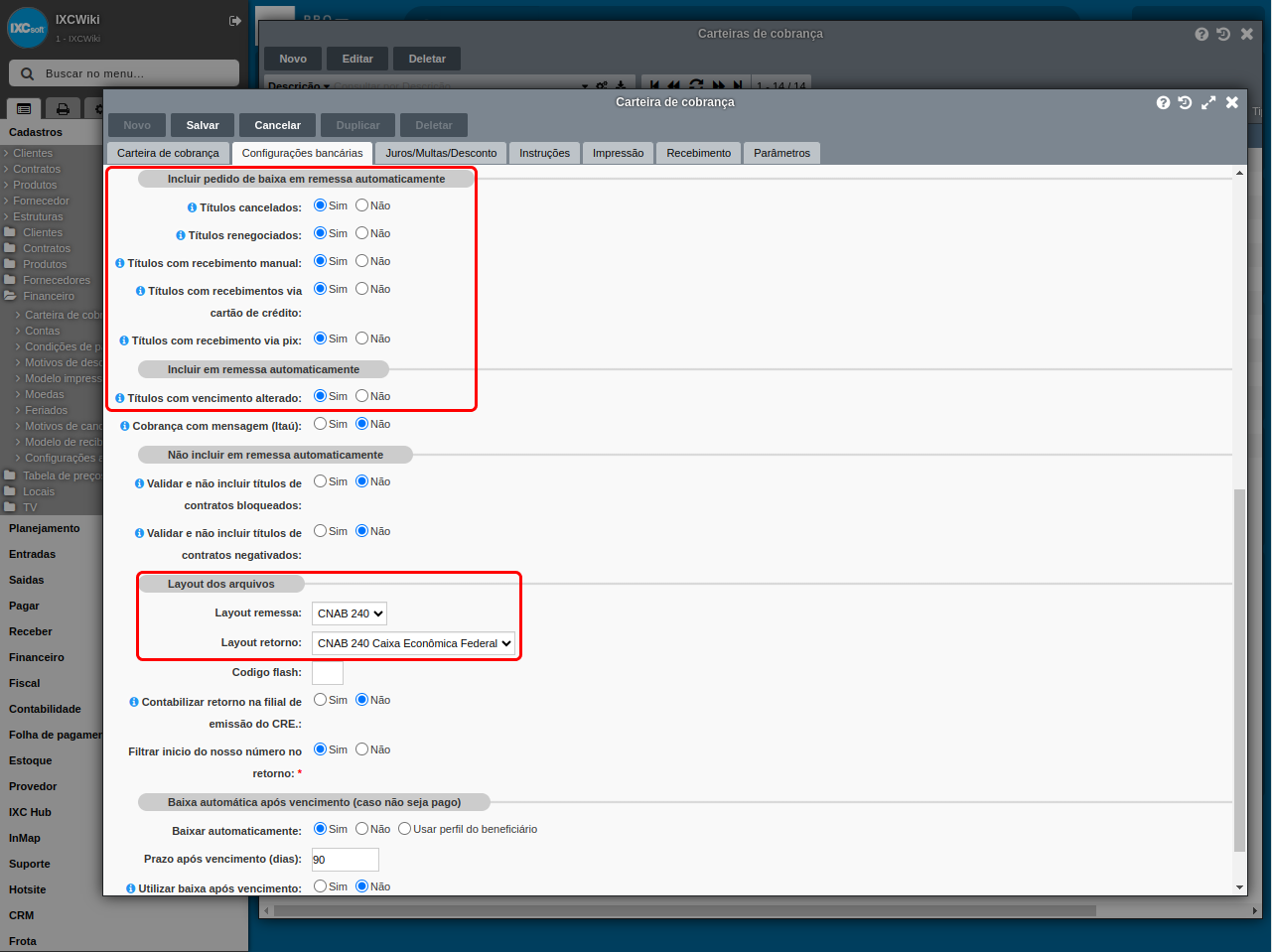Click info icon for recebimento via pix
This screenshot has height=952, width=1272.
(x=124, y=340)
